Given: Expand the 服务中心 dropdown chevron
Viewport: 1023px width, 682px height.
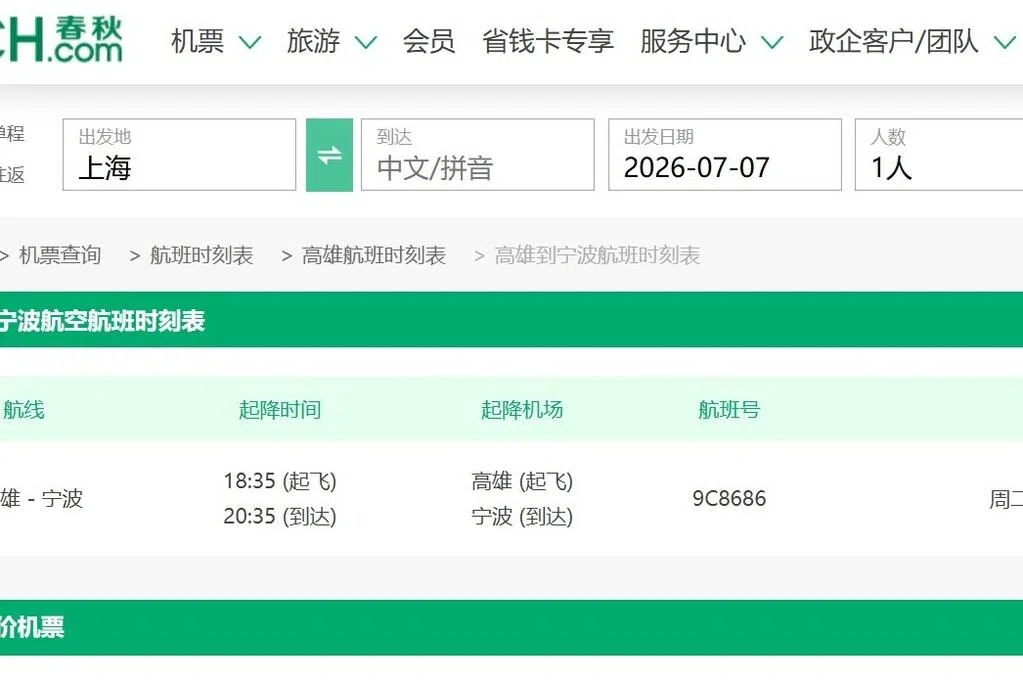Looking at the screenshot, I should 772,43.
